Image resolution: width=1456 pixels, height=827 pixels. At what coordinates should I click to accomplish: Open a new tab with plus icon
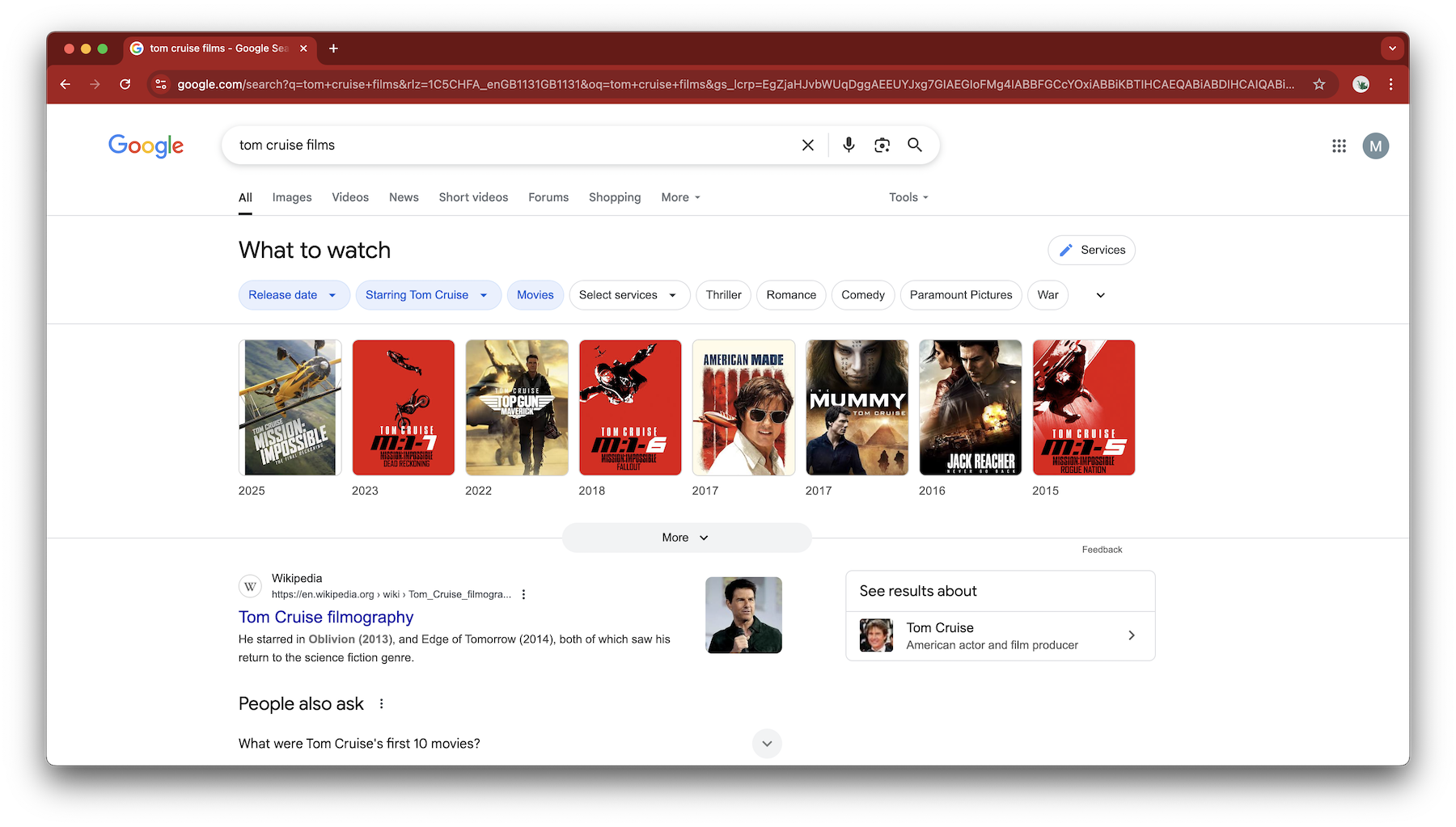click(333, 49)
